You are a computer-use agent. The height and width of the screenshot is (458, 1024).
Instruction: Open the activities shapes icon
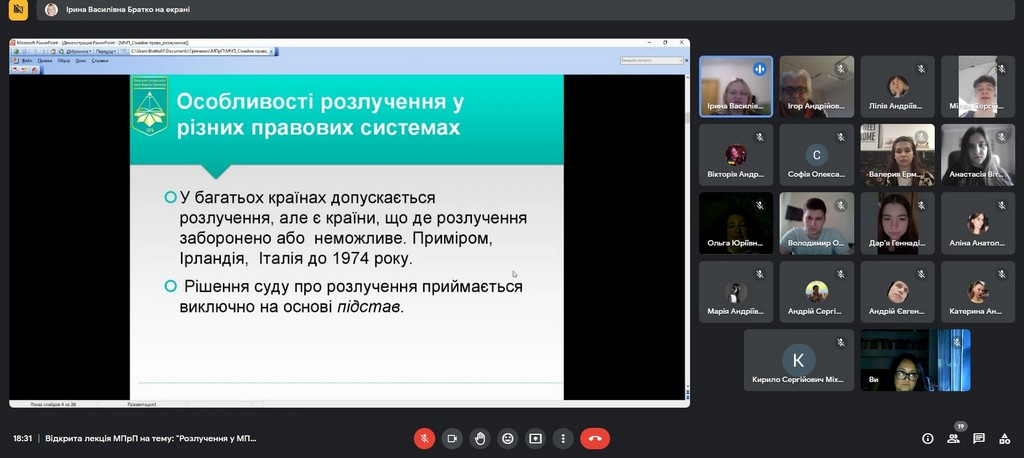(1004, 438)
